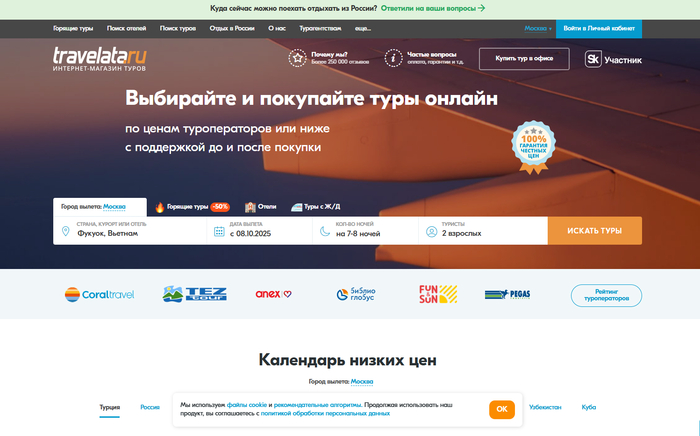Select the Anex tour operator logo
Screen dimensions: 700x436
pos(273,294)
